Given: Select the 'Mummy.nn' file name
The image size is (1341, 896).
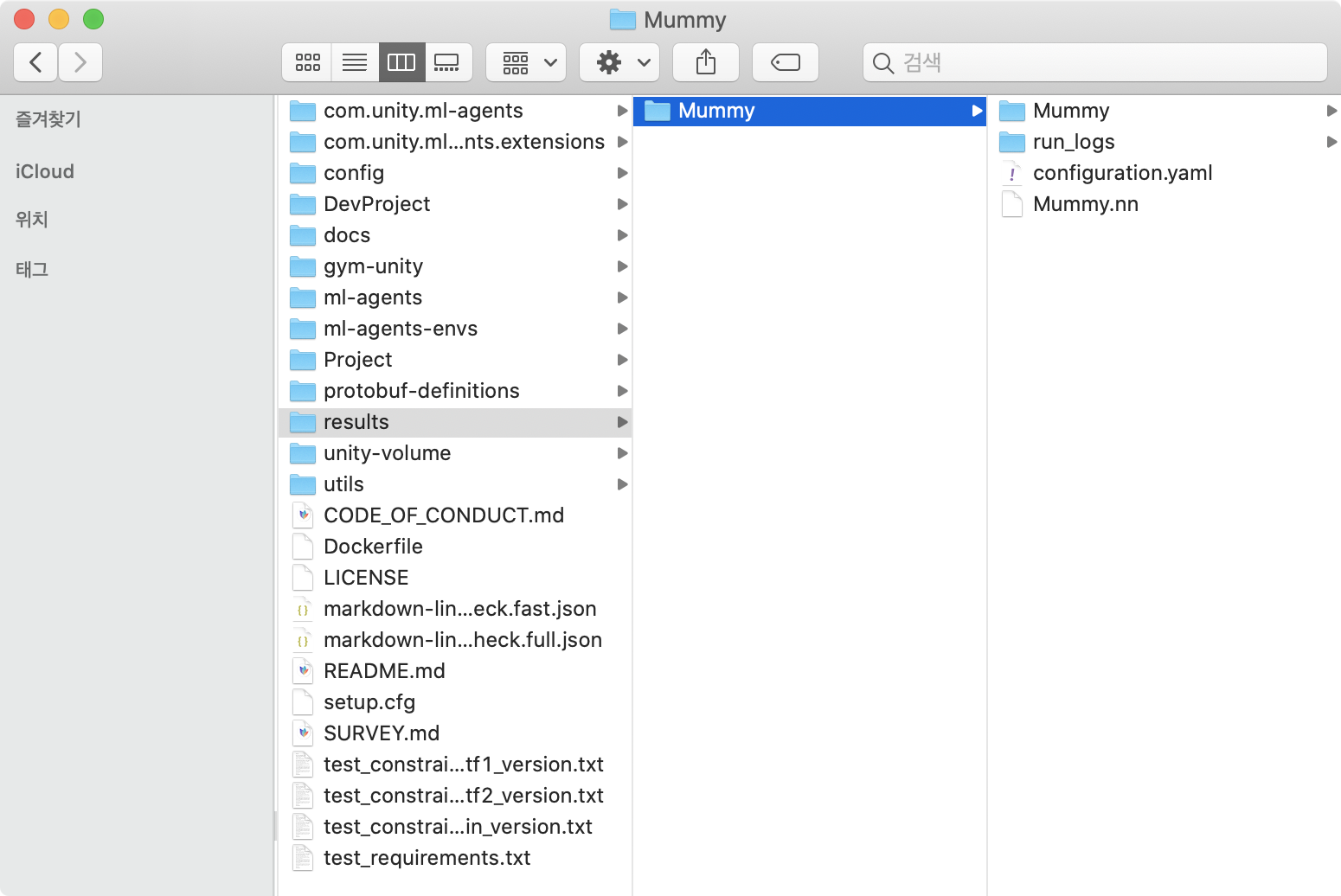Looking at the screenshot, I should (x=1086, y=204).
